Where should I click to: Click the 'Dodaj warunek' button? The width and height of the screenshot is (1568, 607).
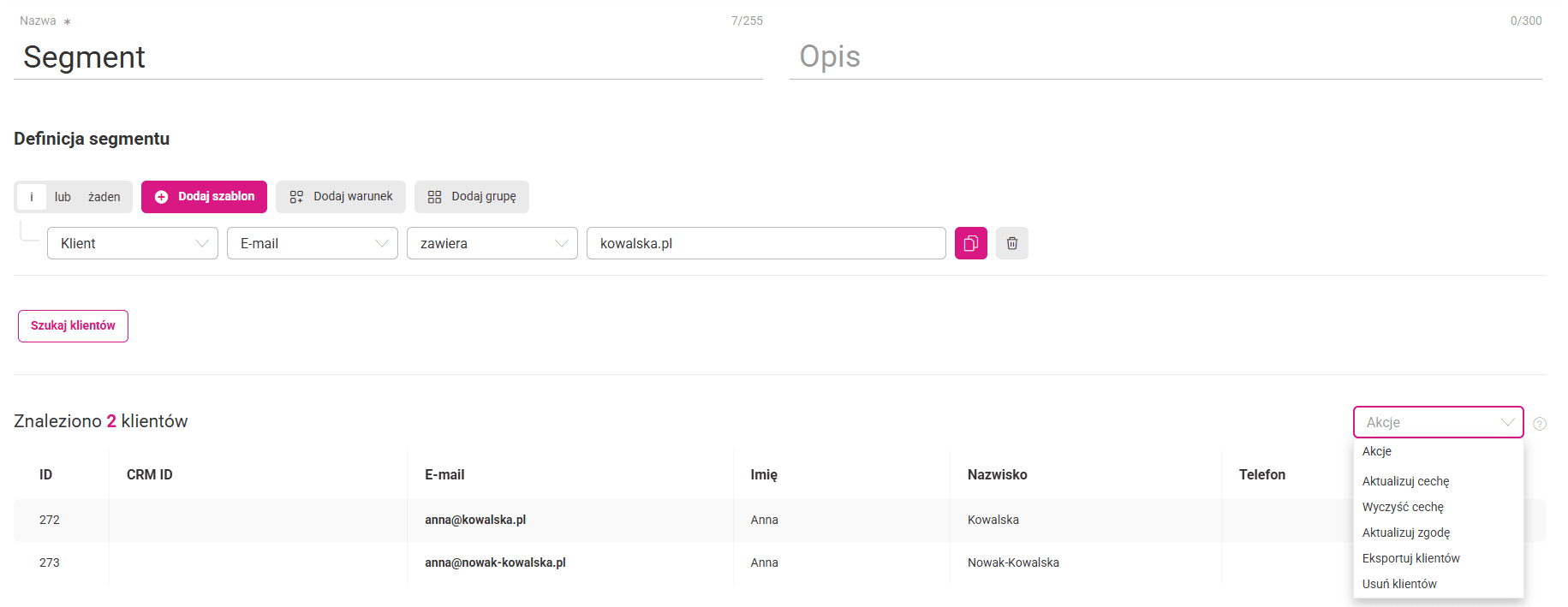tap(341, 197)
